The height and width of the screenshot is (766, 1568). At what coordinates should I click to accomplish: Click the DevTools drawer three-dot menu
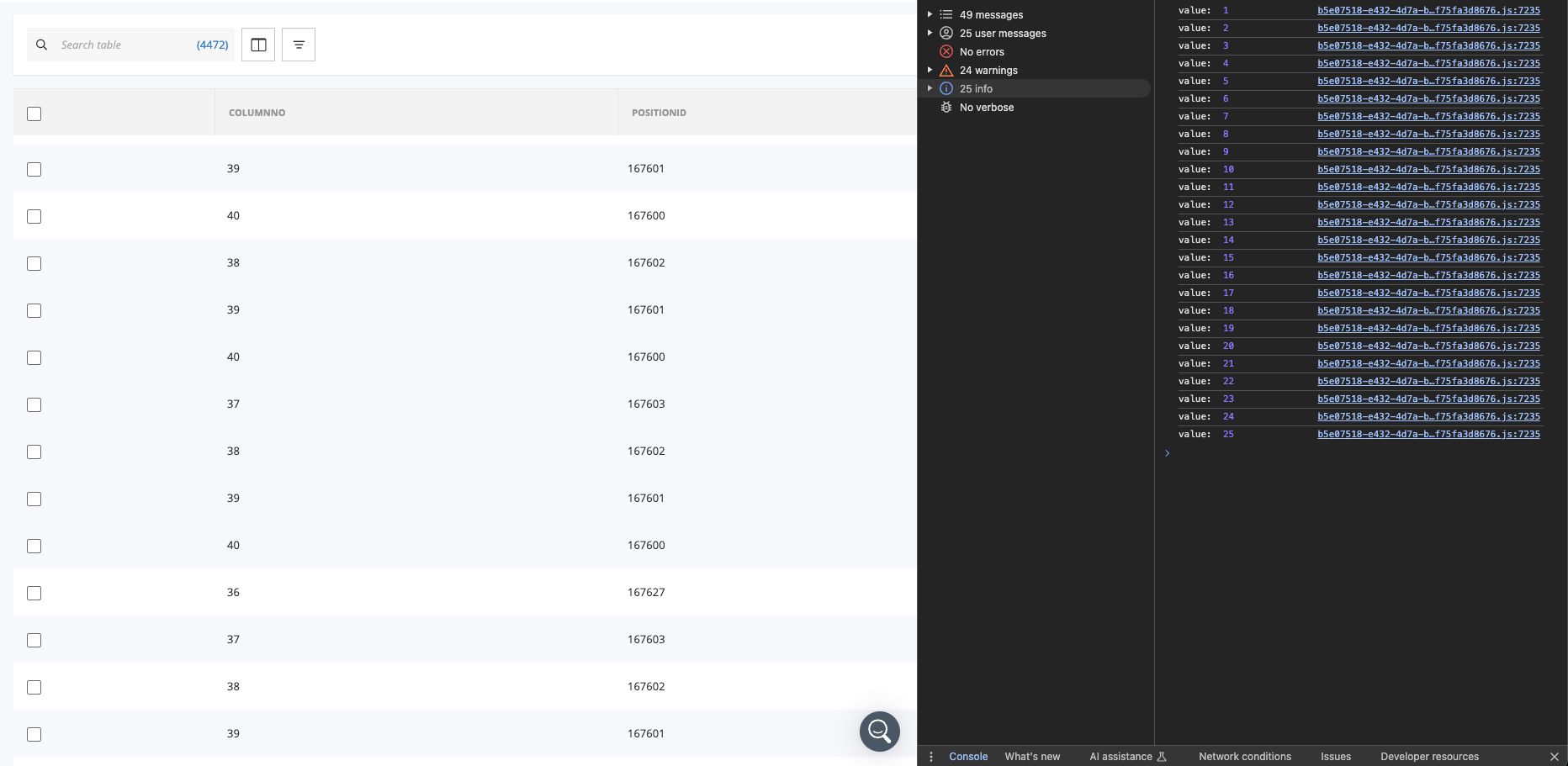pyautogui.click(x=931, y=757)
